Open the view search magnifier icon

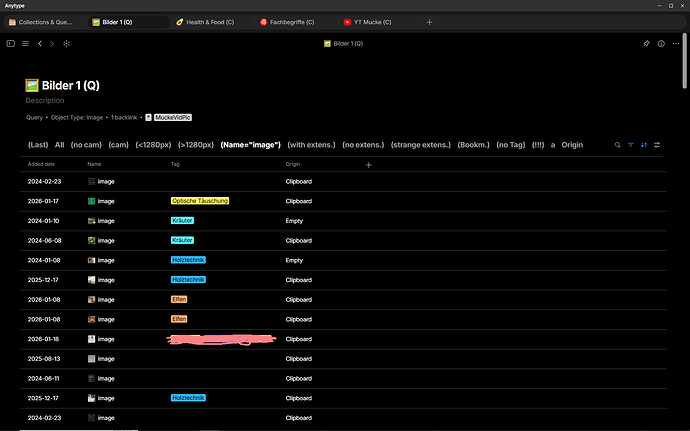click(x=617, y=145)
